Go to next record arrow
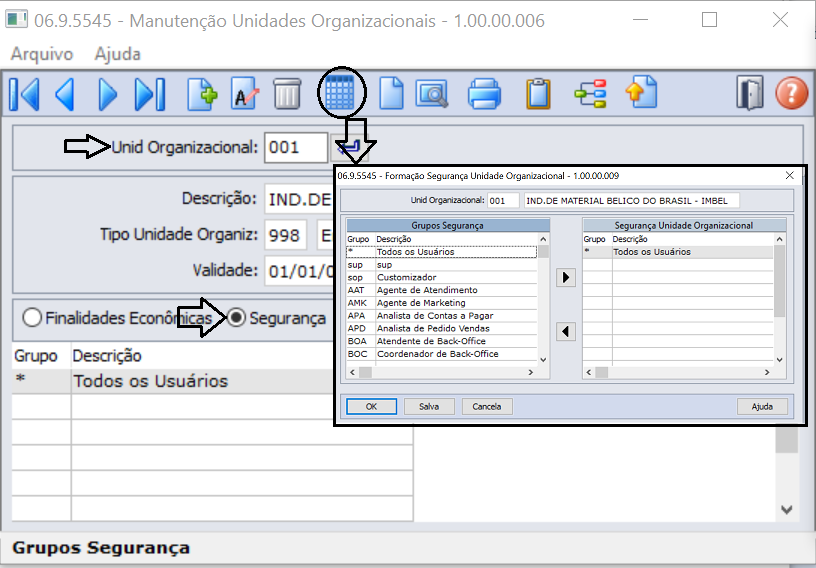Image resolution: width=816 pixels, height=568 pixels. [x=108, y=94]
